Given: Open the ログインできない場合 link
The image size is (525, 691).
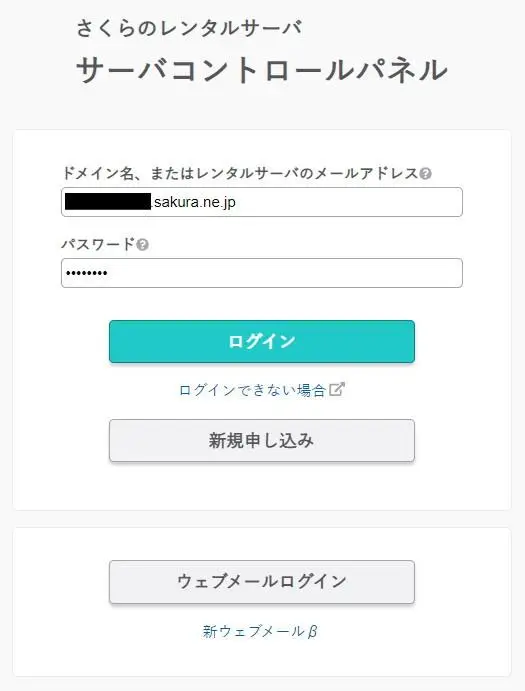Looking at the screenshot, I should pos(253,390).
